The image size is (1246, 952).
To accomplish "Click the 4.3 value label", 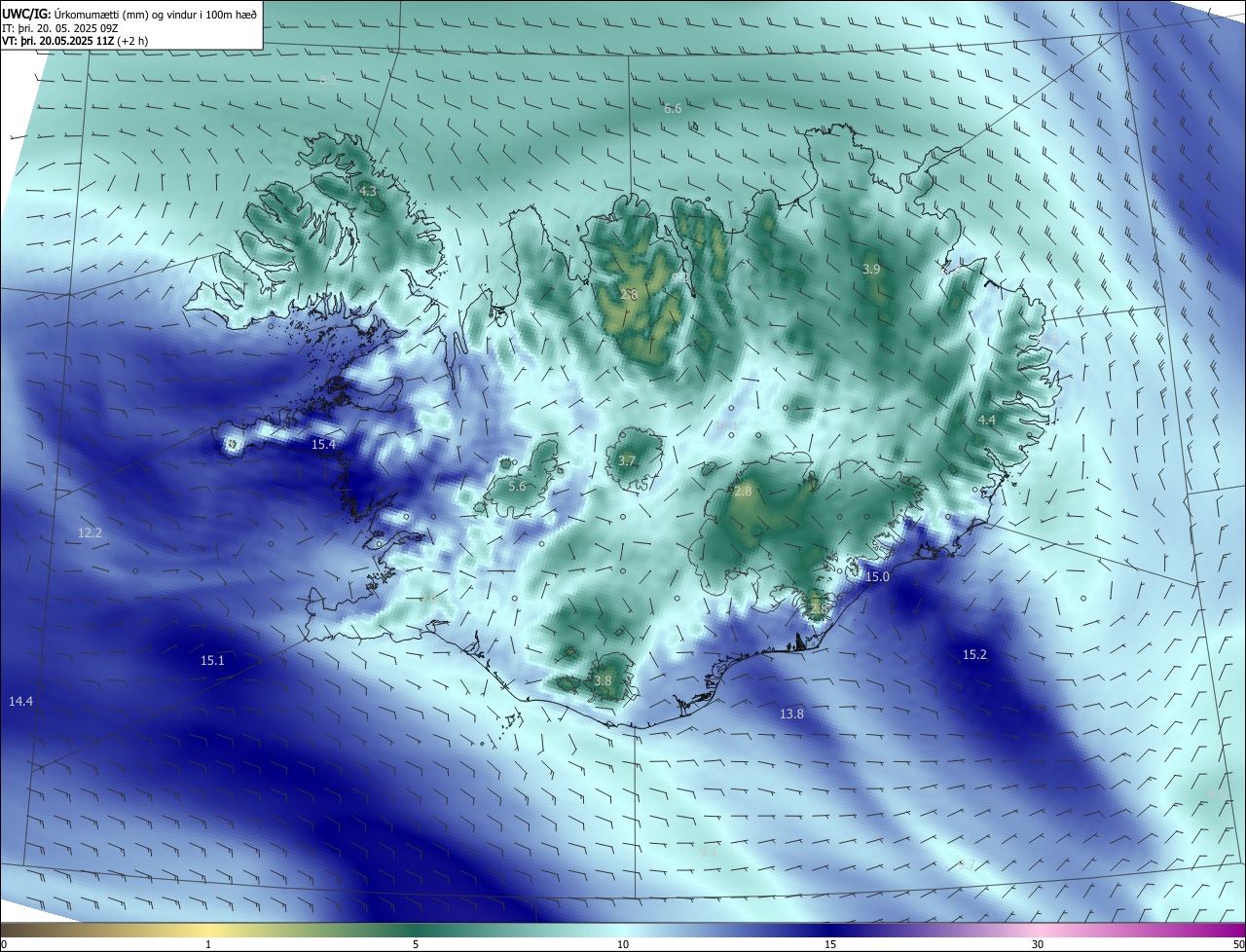I will (368, 192).
